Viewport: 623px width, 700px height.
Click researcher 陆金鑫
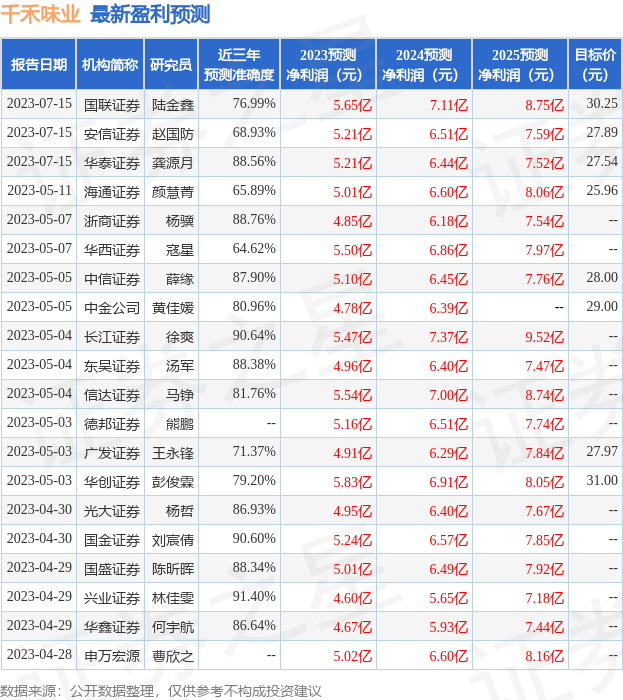[x=173, y=105]
